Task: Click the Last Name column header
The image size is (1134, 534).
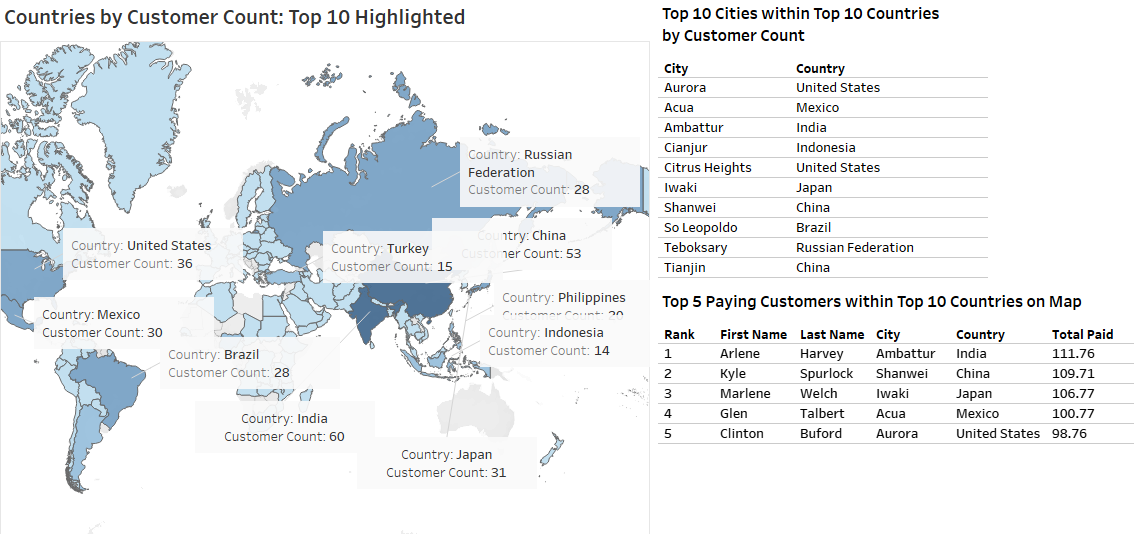Action: point(831,335)
